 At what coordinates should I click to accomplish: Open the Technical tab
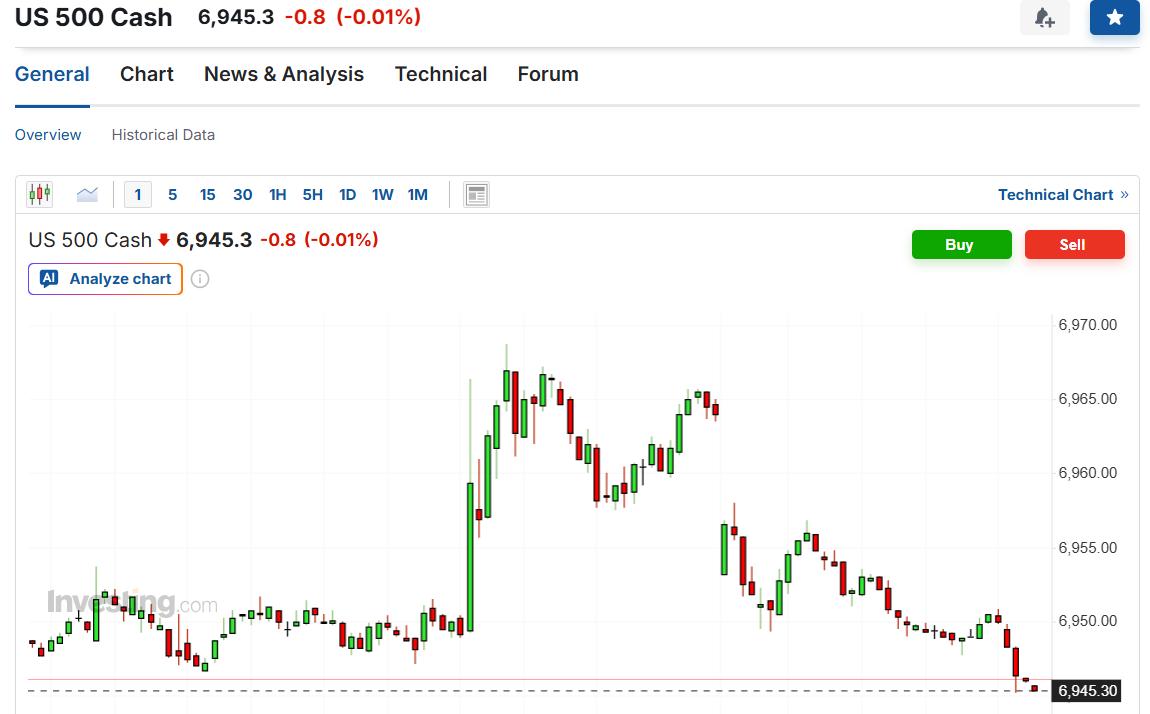(441, 74)
